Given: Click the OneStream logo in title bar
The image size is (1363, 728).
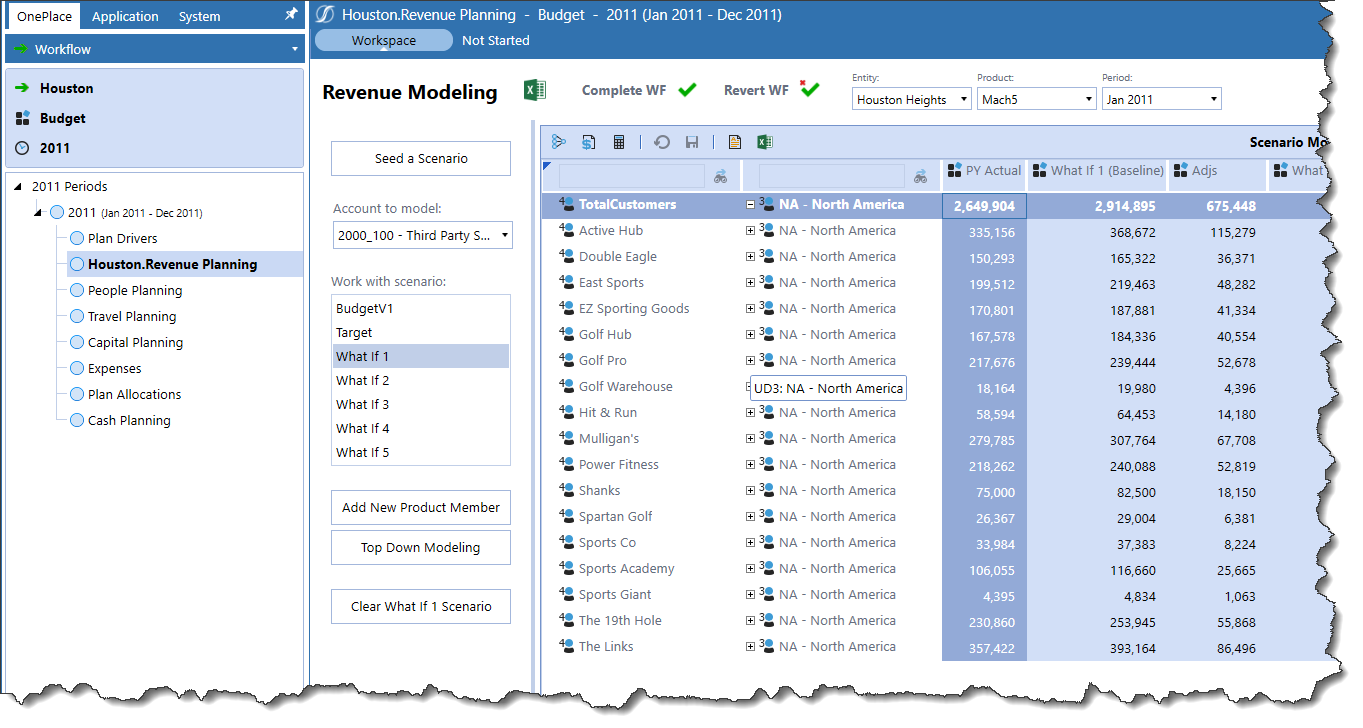Looking at the screenshot, I should point(325,14).
